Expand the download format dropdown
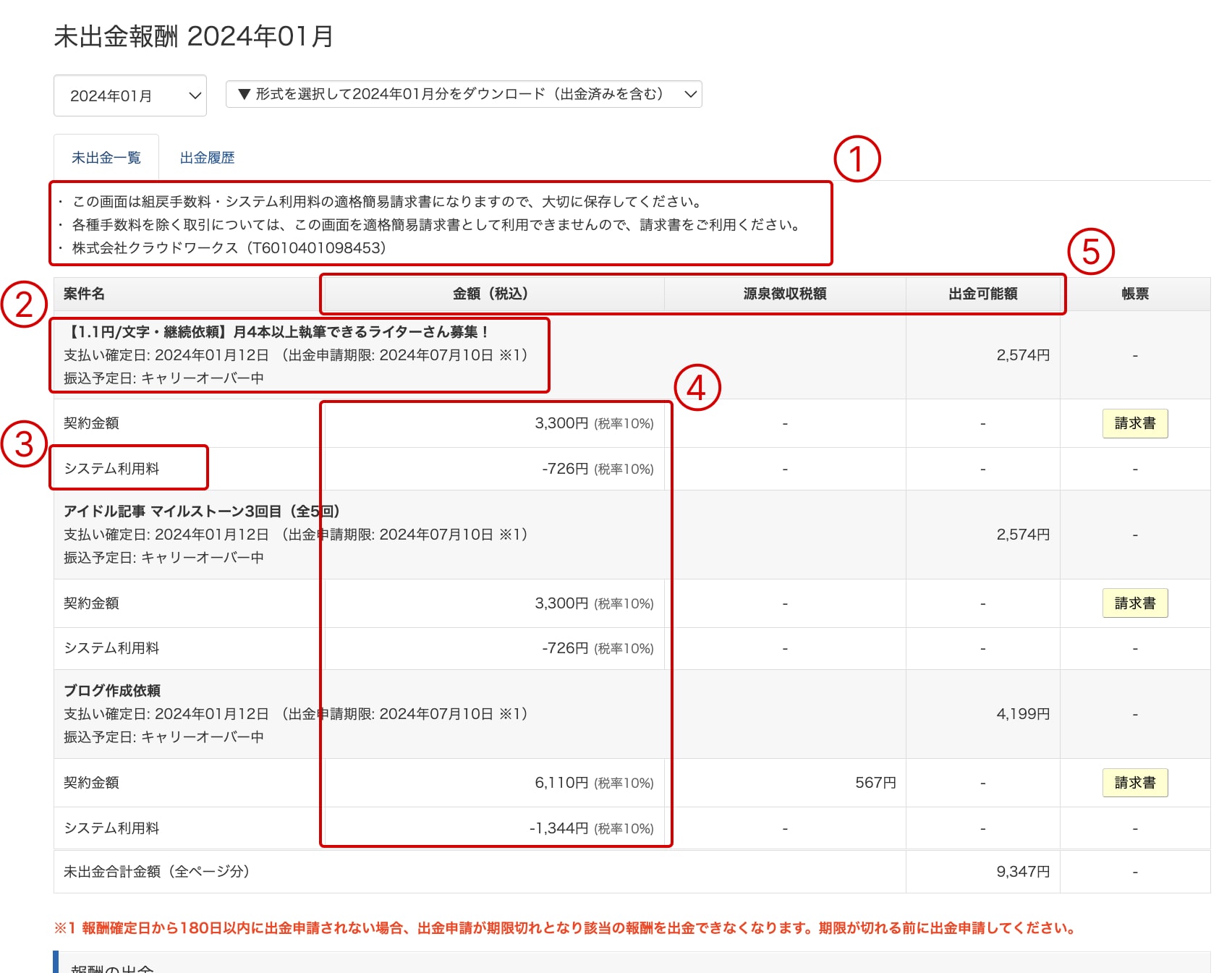1232x973 pixels. pyautogui.click(x=464, y=94)
